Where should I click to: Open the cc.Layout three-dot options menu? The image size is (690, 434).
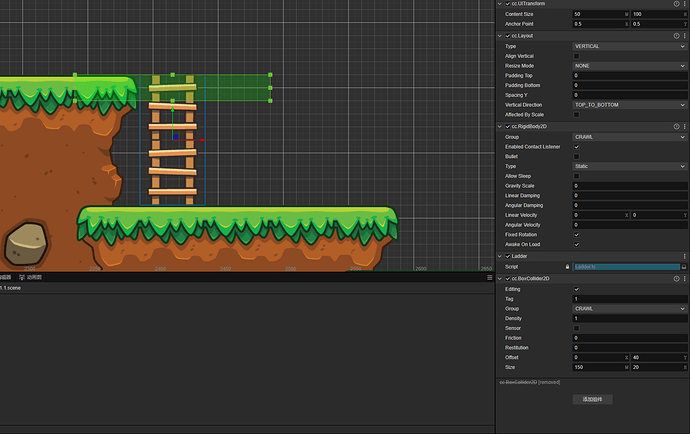tap(683, 35)
